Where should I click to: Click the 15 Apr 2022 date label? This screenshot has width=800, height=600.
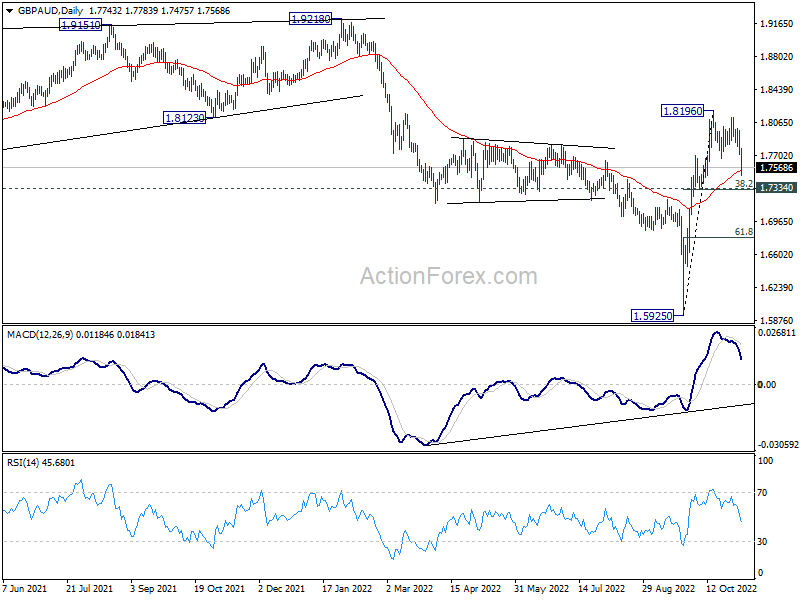pos(476,588)
